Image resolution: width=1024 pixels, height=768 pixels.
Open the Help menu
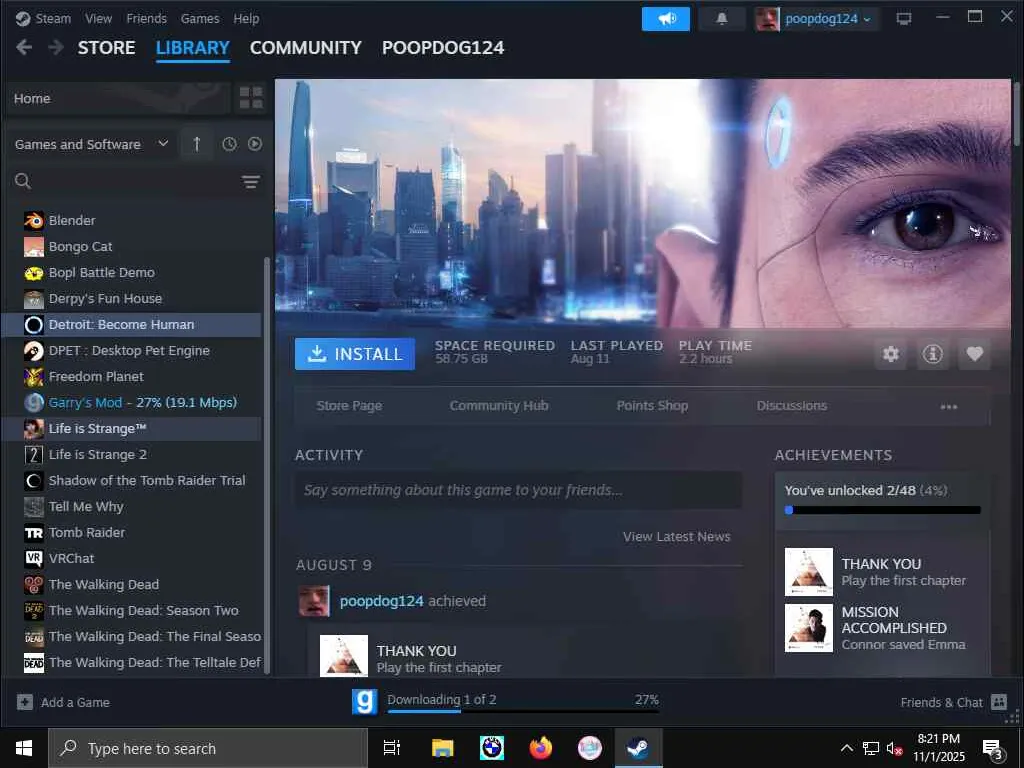[x=246, y=18]
